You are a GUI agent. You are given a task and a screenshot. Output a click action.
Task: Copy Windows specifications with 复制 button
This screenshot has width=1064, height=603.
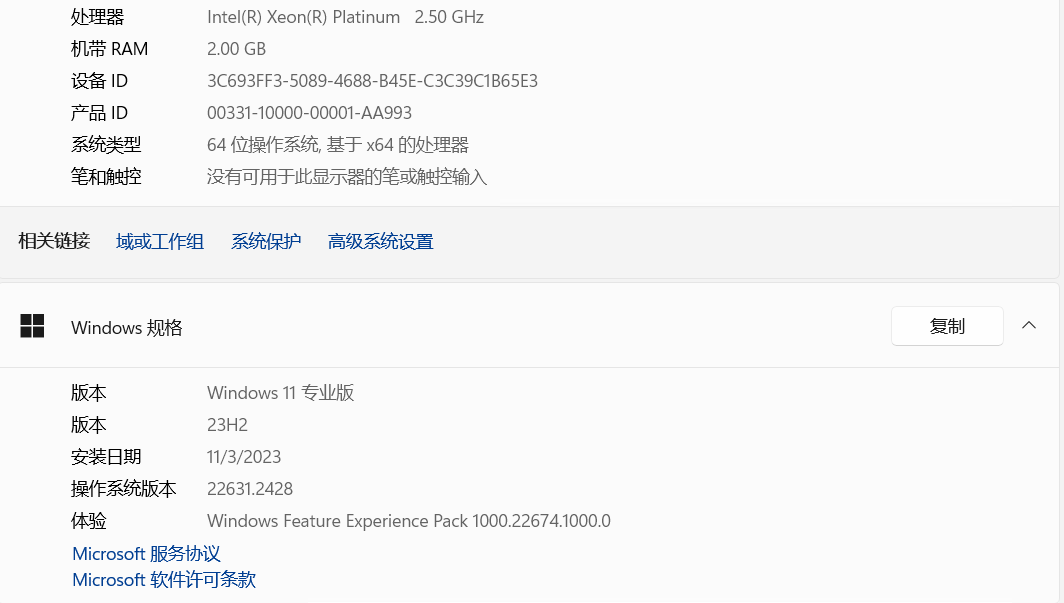(947, 326)
